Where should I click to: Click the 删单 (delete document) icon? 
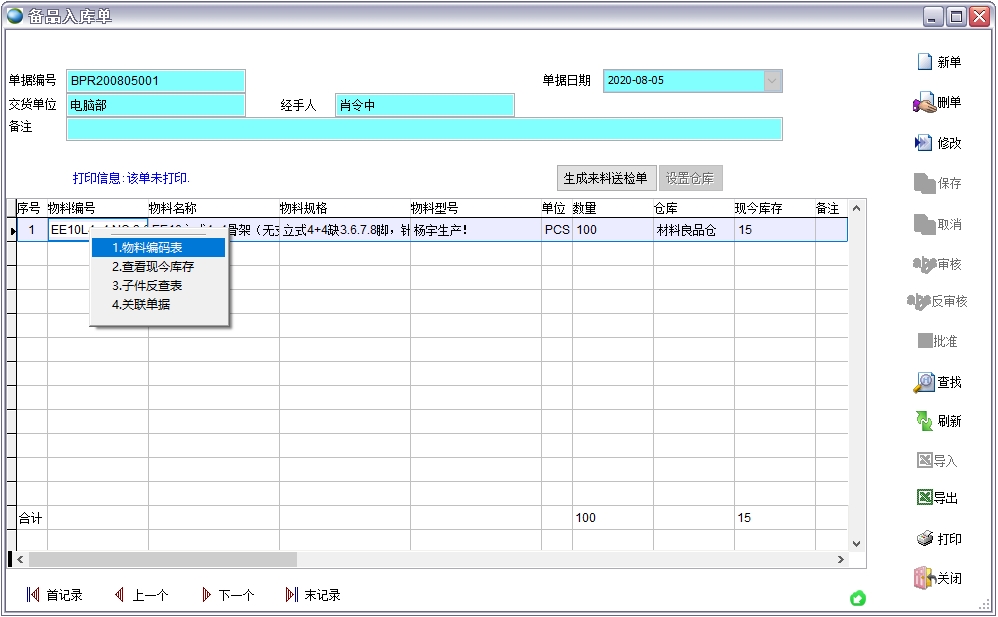point(923,102)
